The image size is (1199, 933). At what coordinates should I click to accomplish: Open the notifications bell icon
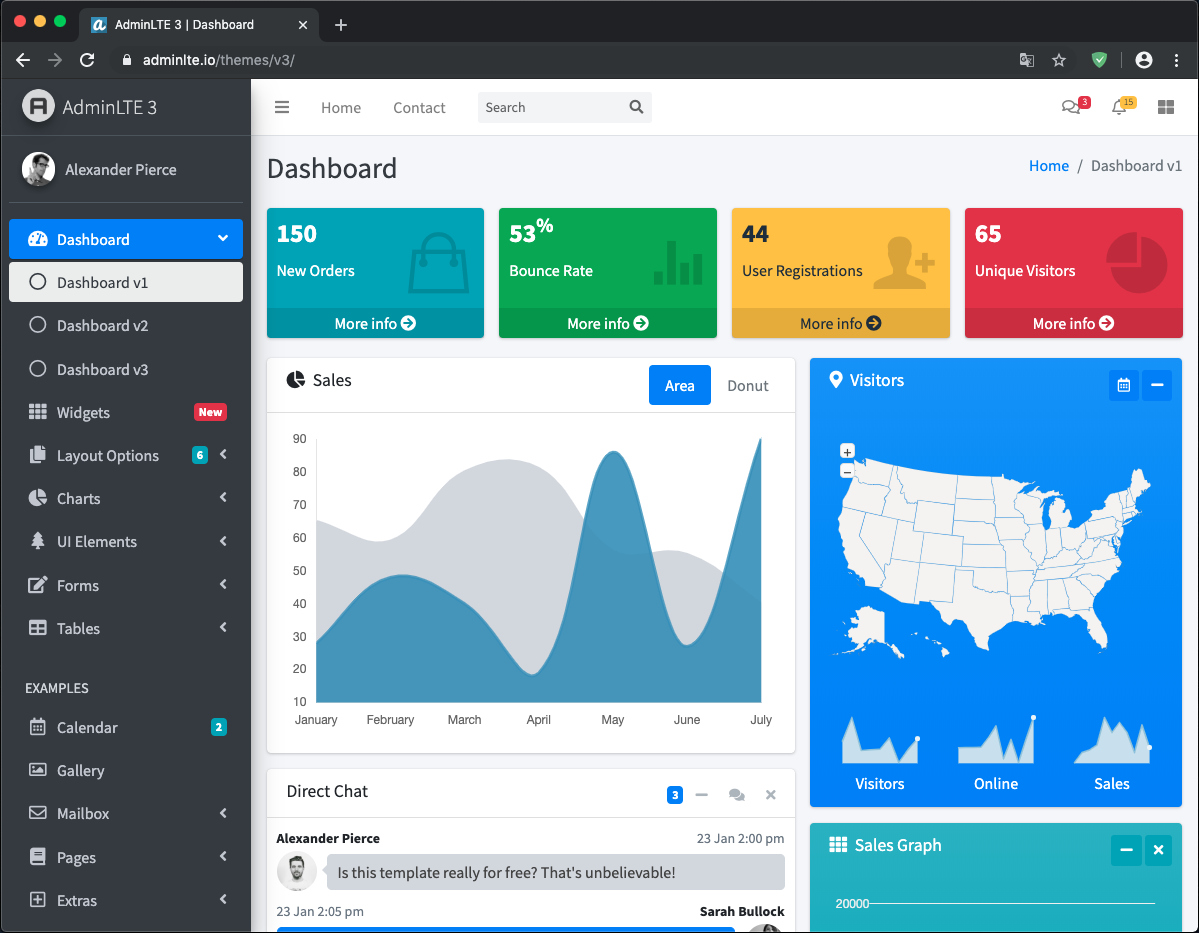(1119, 107)
